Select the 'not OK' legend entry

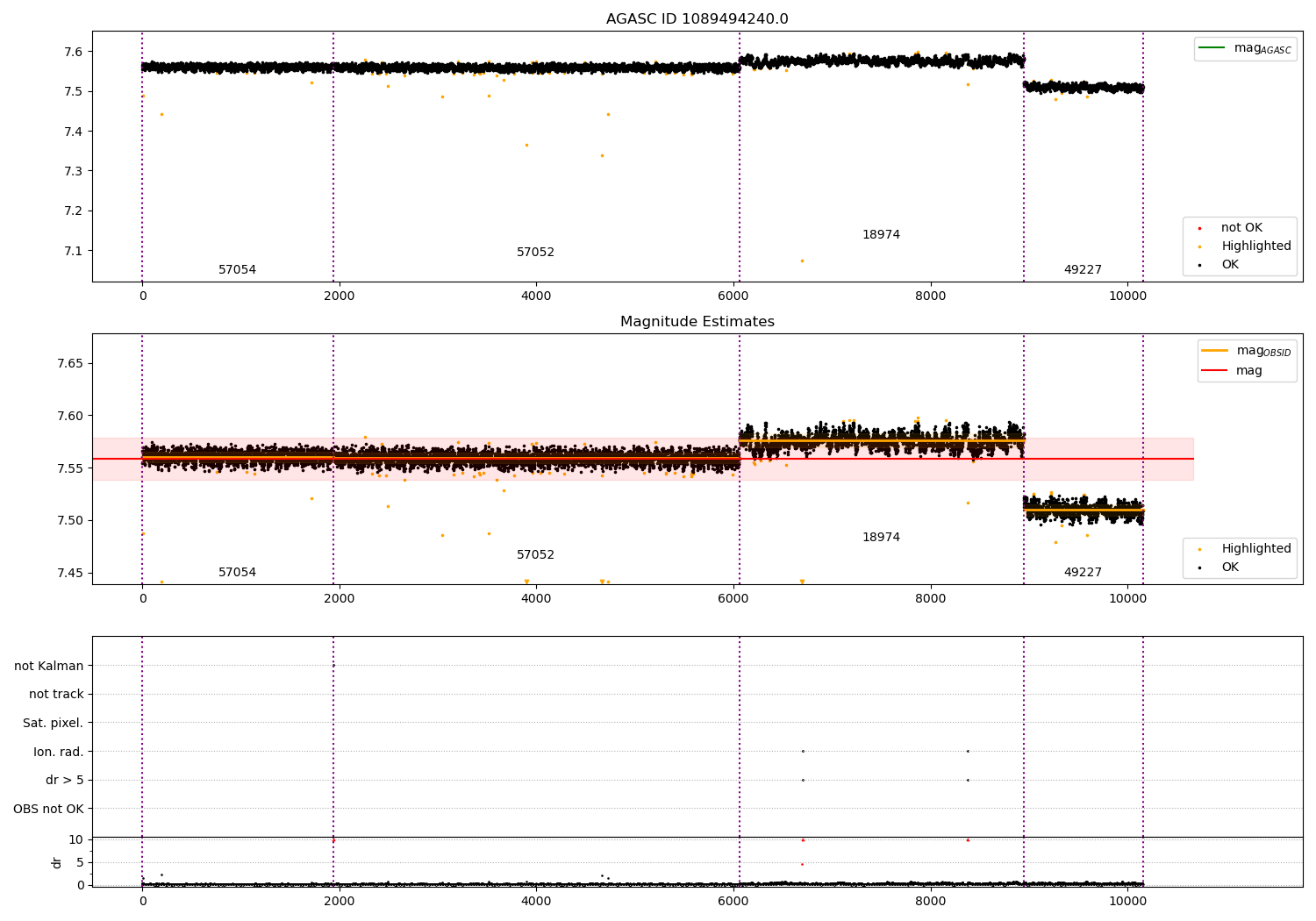pos(1241,228)
